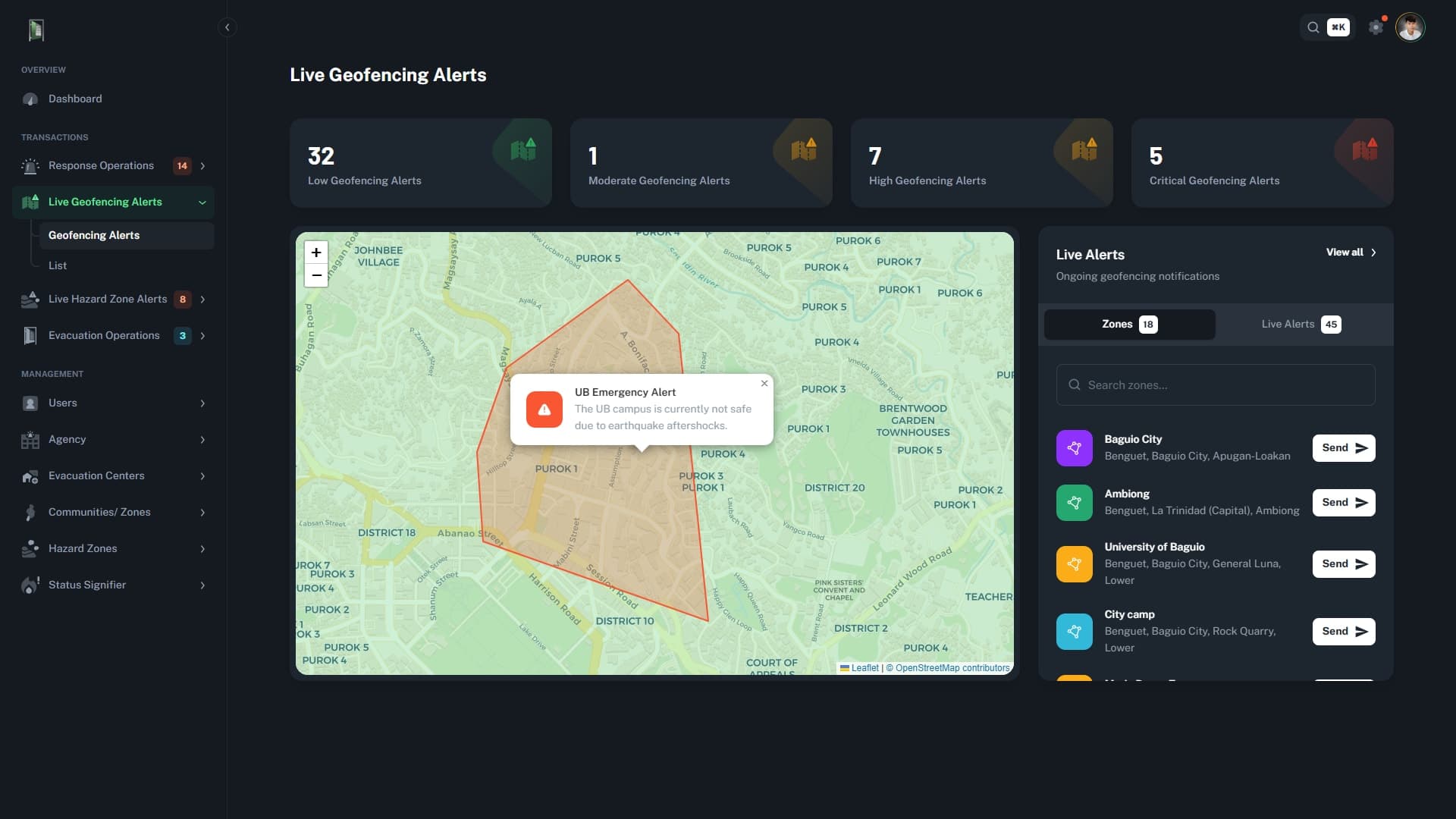Screen dimensions: 1456x819
Task: Send alert to City camp zone
Action: point(1344,632)
